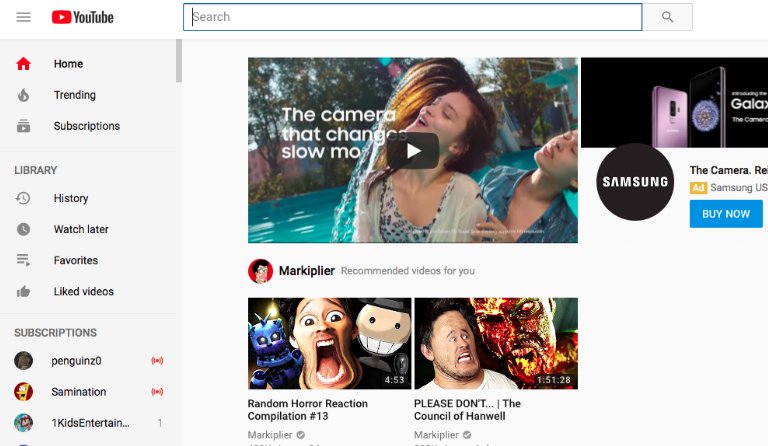Click Markiplier name under Council of Hanwell

(x=436, y=435)
